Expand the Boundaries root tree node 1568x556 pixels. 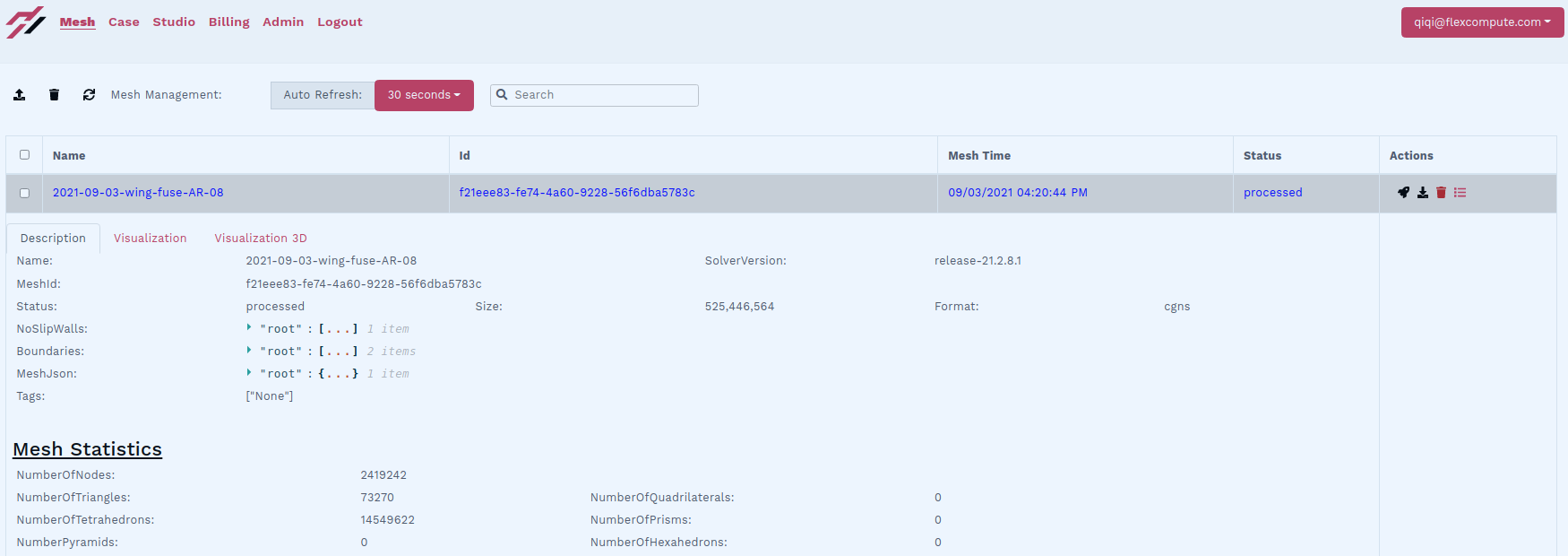click(249, 351)
